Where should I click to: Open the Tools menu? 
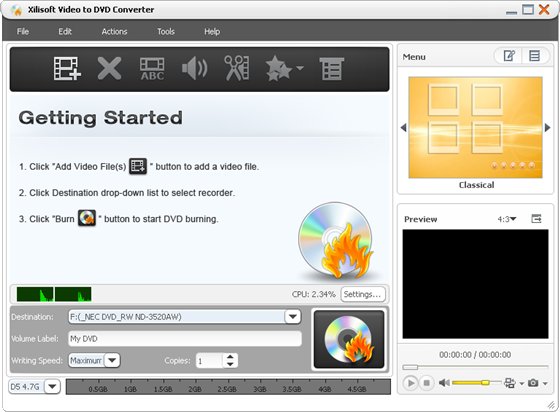click(x=166, y=31)
